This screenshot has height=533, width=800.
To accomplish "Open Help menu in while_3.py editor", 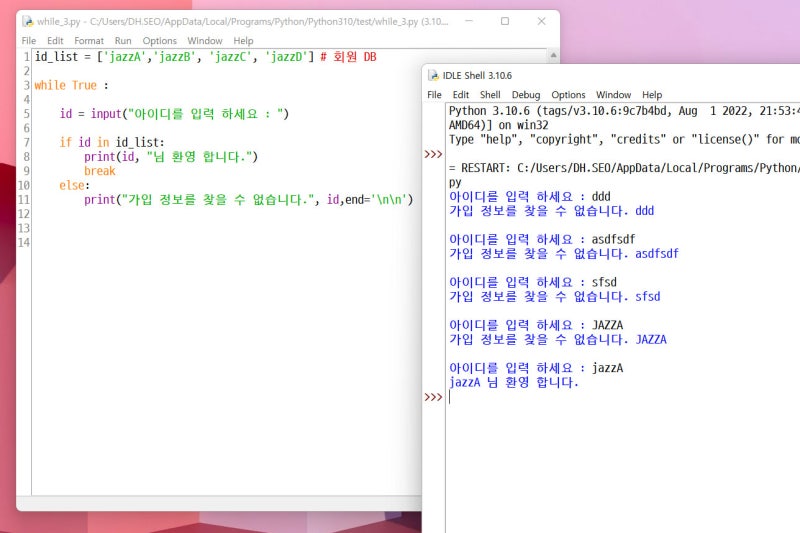I will [x=243, y=41].
